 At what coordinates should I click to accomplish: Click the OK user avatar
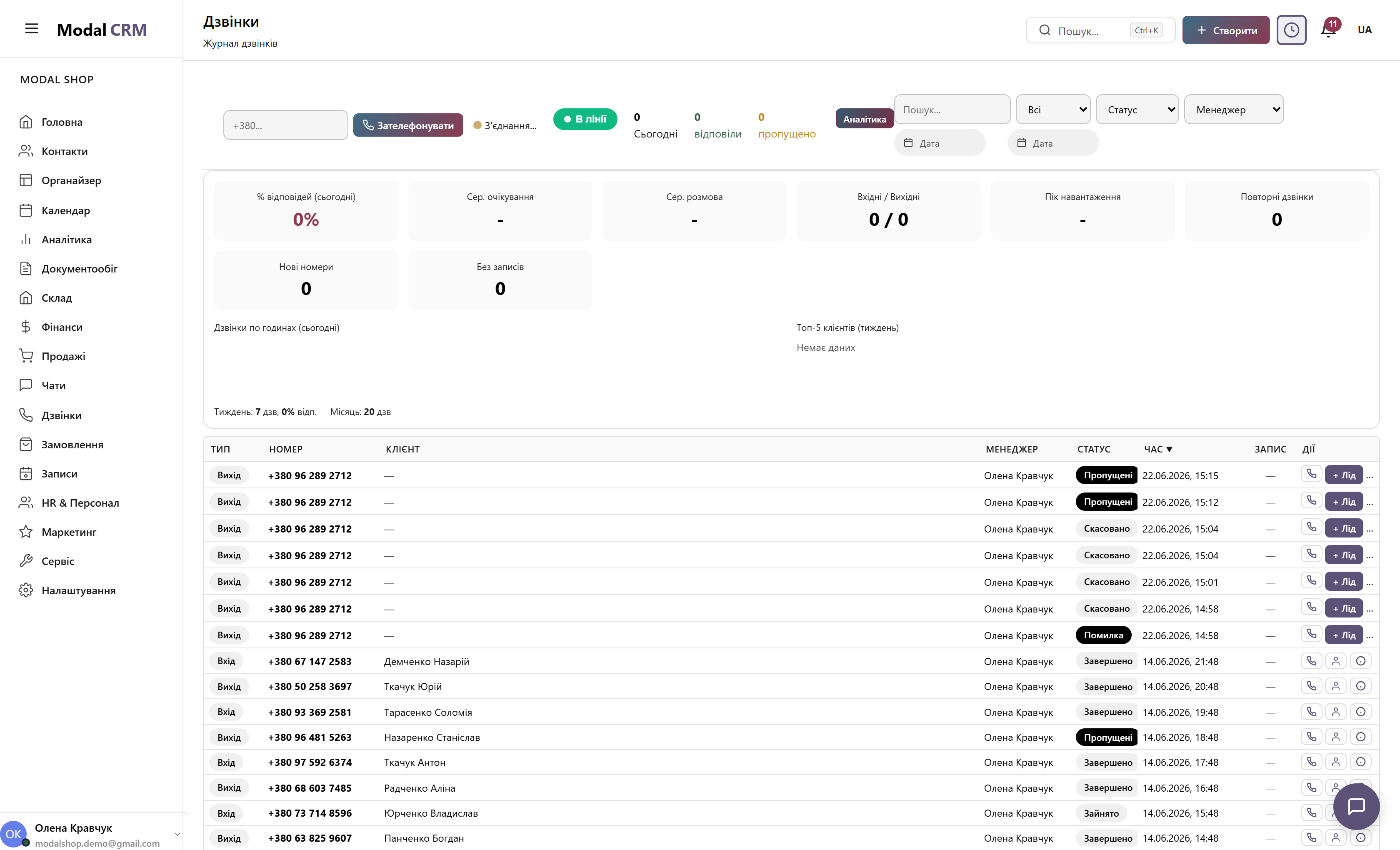(x=13, y=833)
